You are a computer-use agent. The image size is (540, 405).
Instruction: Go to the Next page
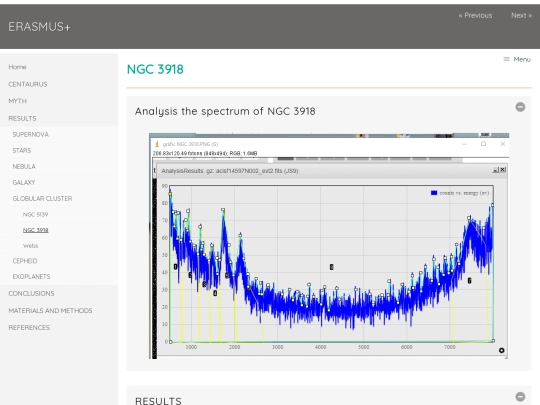click(x=521, y=15)
